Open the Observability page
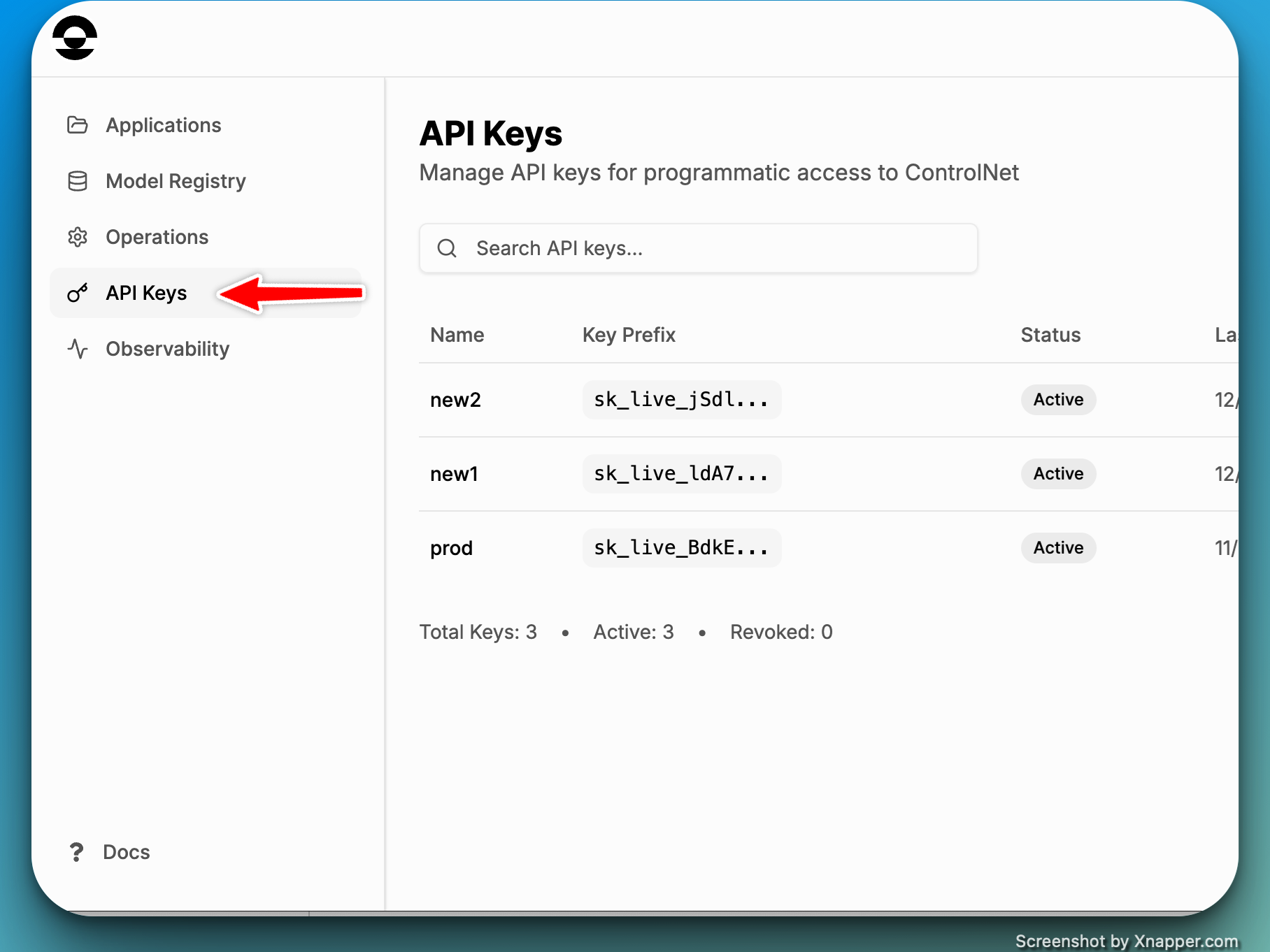This screenshot has height=952, width=1270. 206,349
